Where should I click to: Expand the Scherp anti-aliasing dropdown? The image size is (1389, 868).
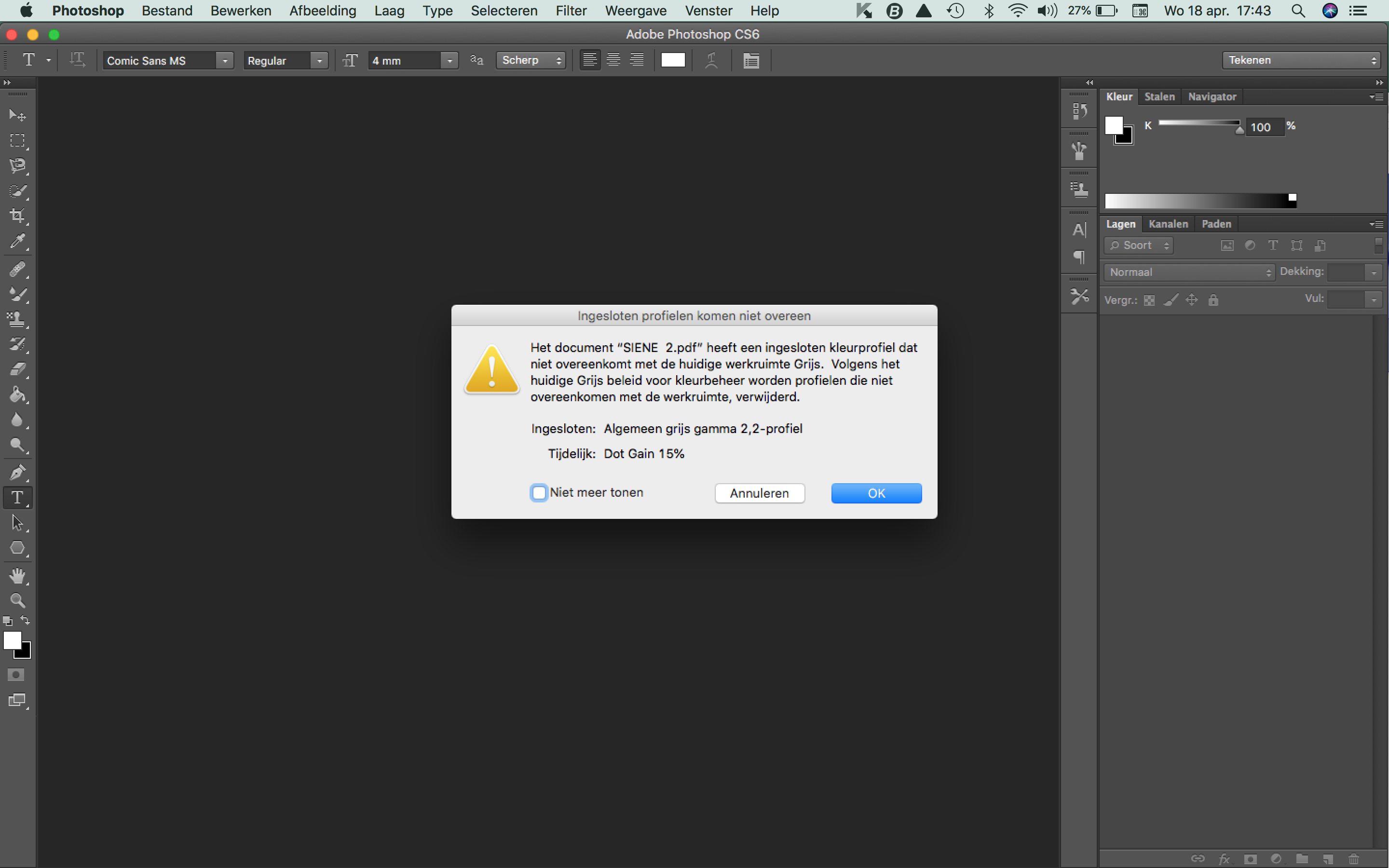(531, 60)
